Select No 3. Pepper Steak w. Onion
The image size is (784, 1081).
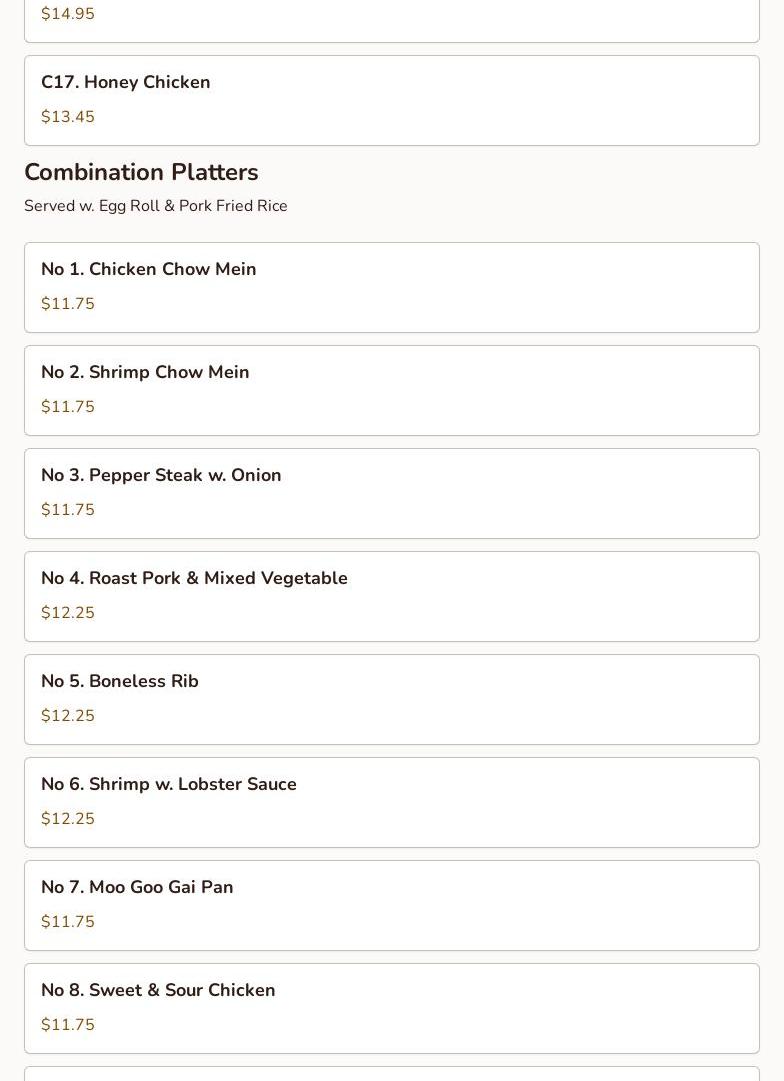pos(392,494)
